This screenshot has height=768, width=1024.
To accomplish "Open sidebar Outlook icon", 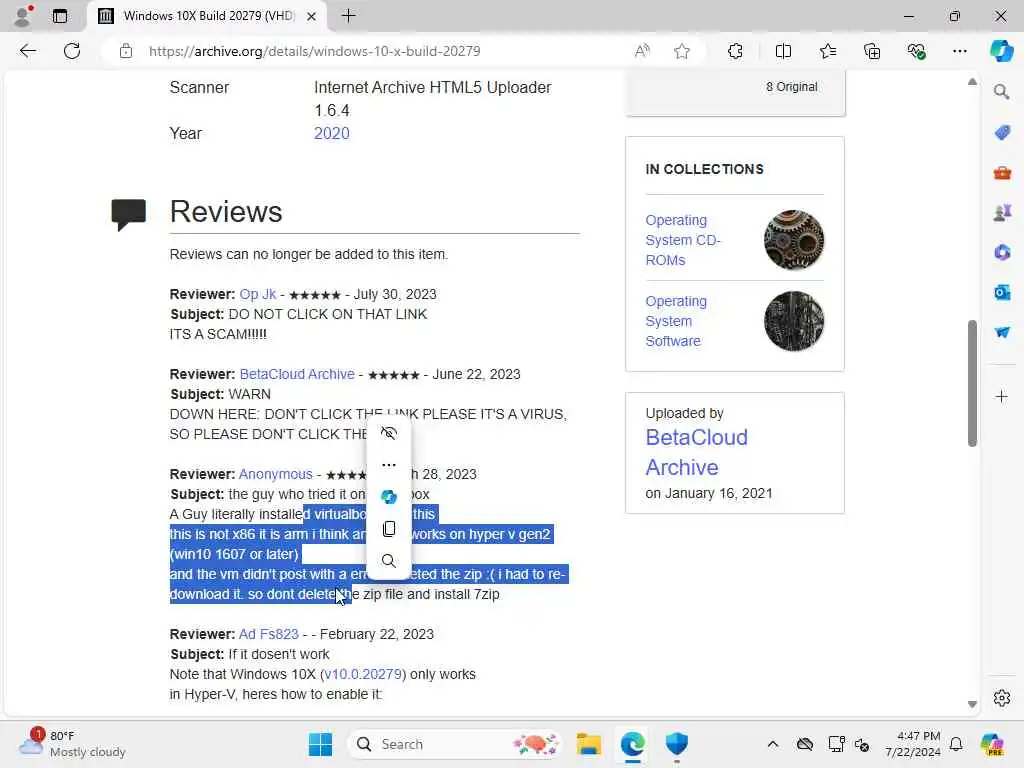I will 1002,292.
